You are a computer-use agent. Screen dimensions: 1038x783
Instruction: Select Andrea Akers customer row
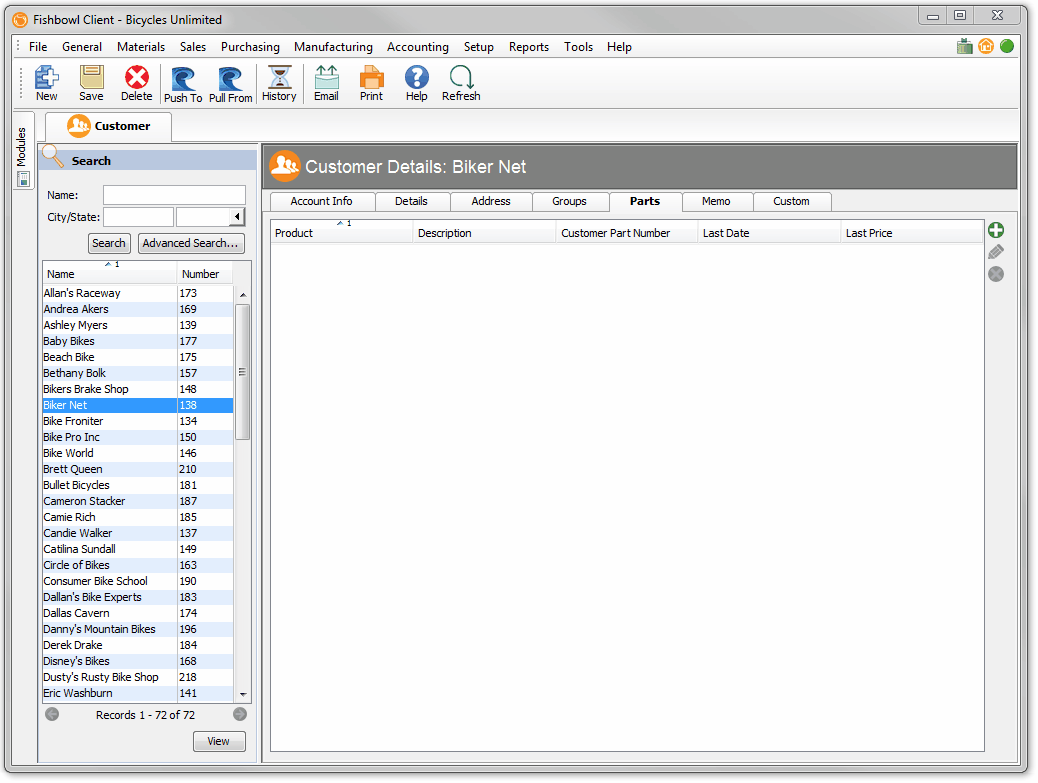click(x=138, y=309)
